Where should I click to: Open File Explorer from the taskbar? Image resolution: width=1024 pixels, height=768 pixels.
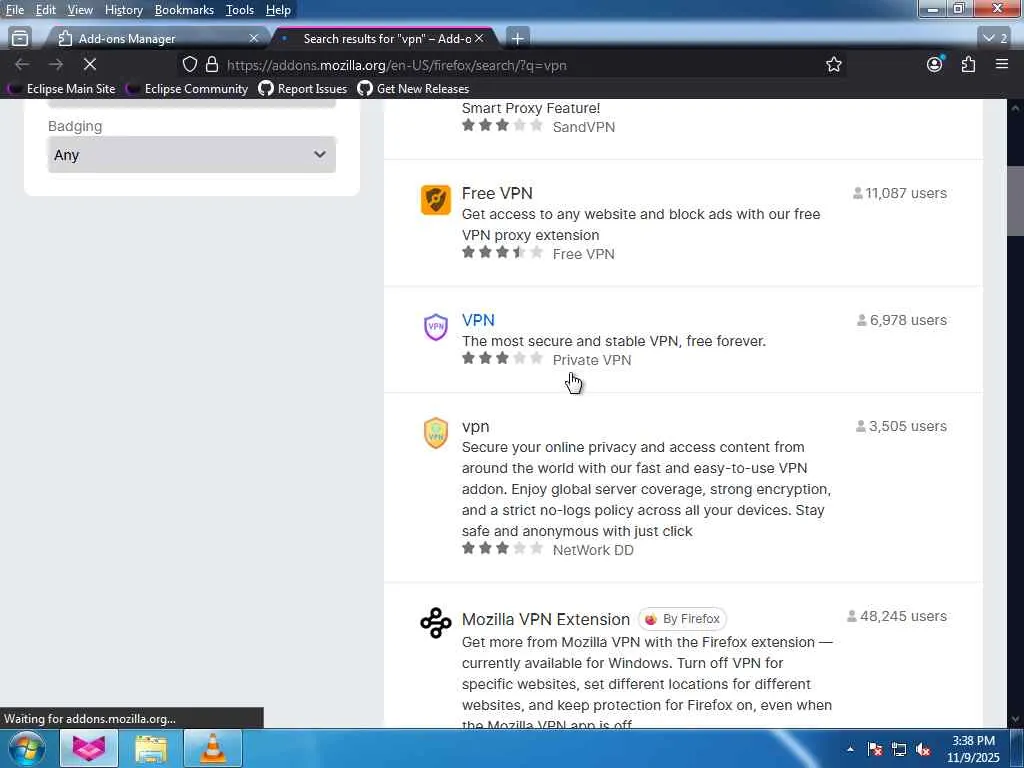[151, 748]
